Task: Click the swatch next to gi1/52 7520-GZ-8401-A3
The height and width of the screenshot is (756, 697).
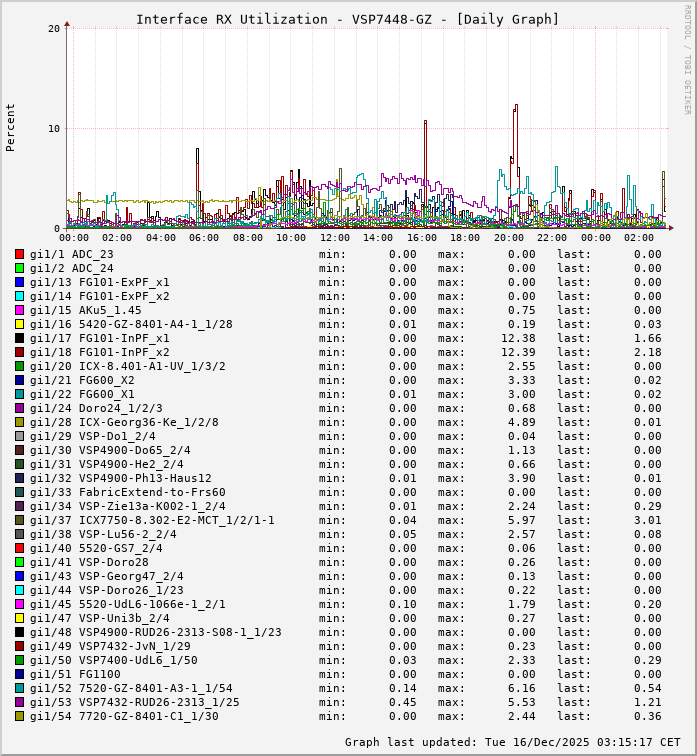Action: [x=19, y=688]
